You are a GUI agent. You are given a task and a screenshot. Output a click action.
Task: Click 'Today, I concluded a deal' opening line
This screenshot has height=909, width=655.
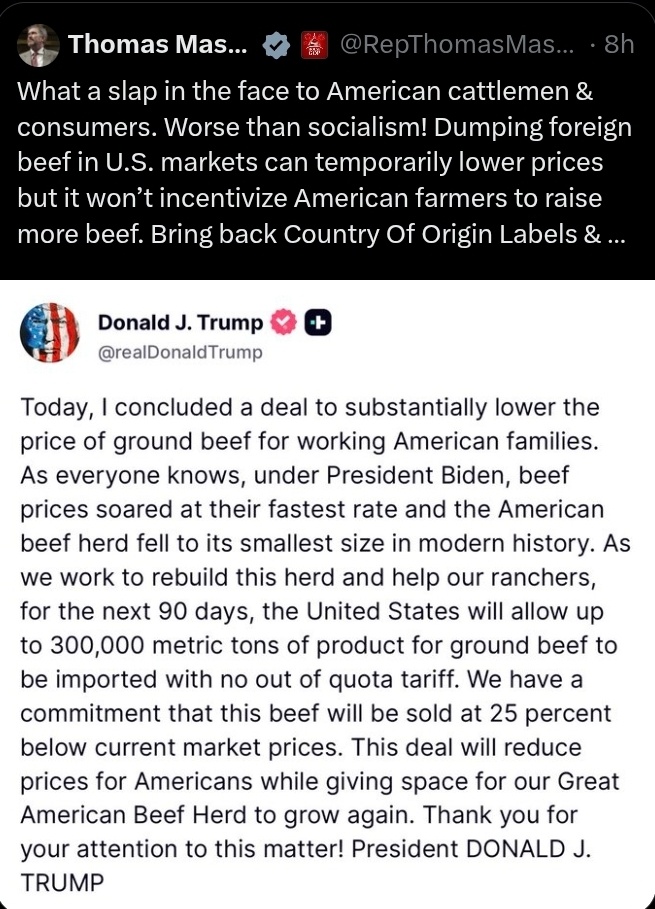[x=310, y=407]
